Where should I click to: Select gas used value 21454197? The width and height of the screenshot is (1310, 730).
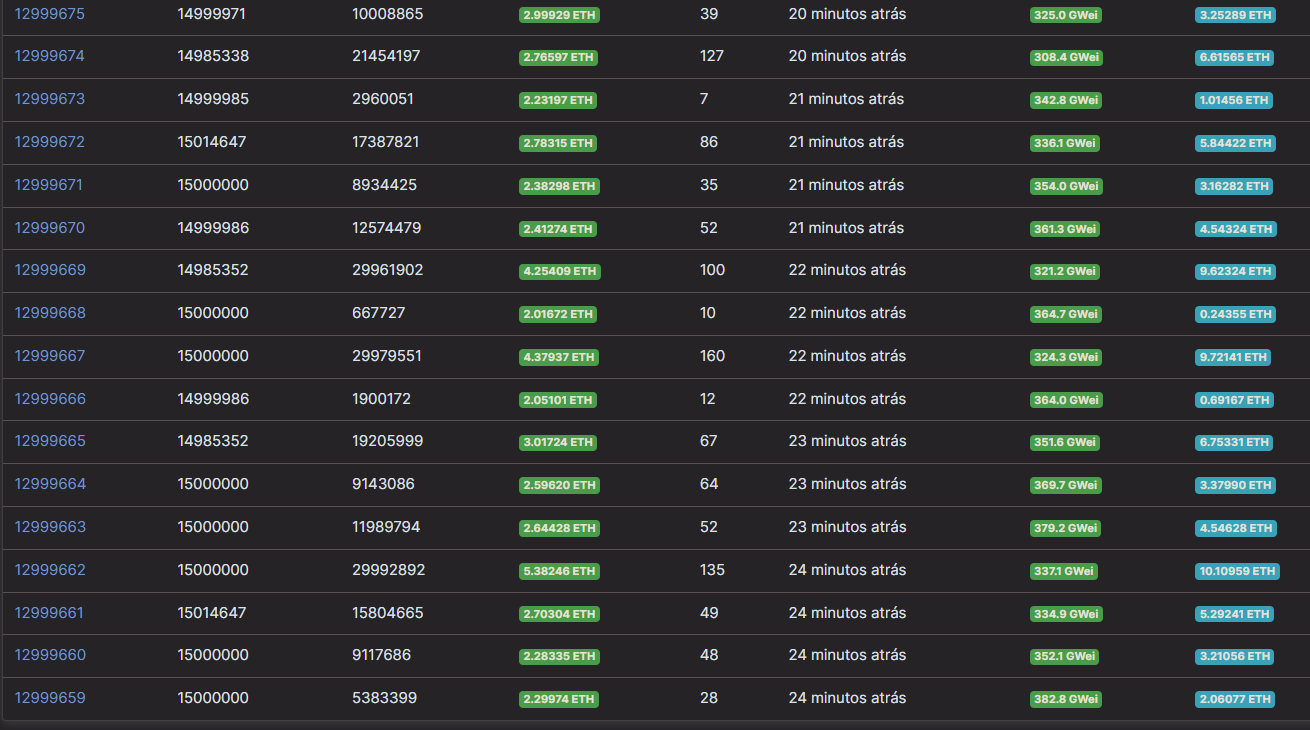click(386, 56)
